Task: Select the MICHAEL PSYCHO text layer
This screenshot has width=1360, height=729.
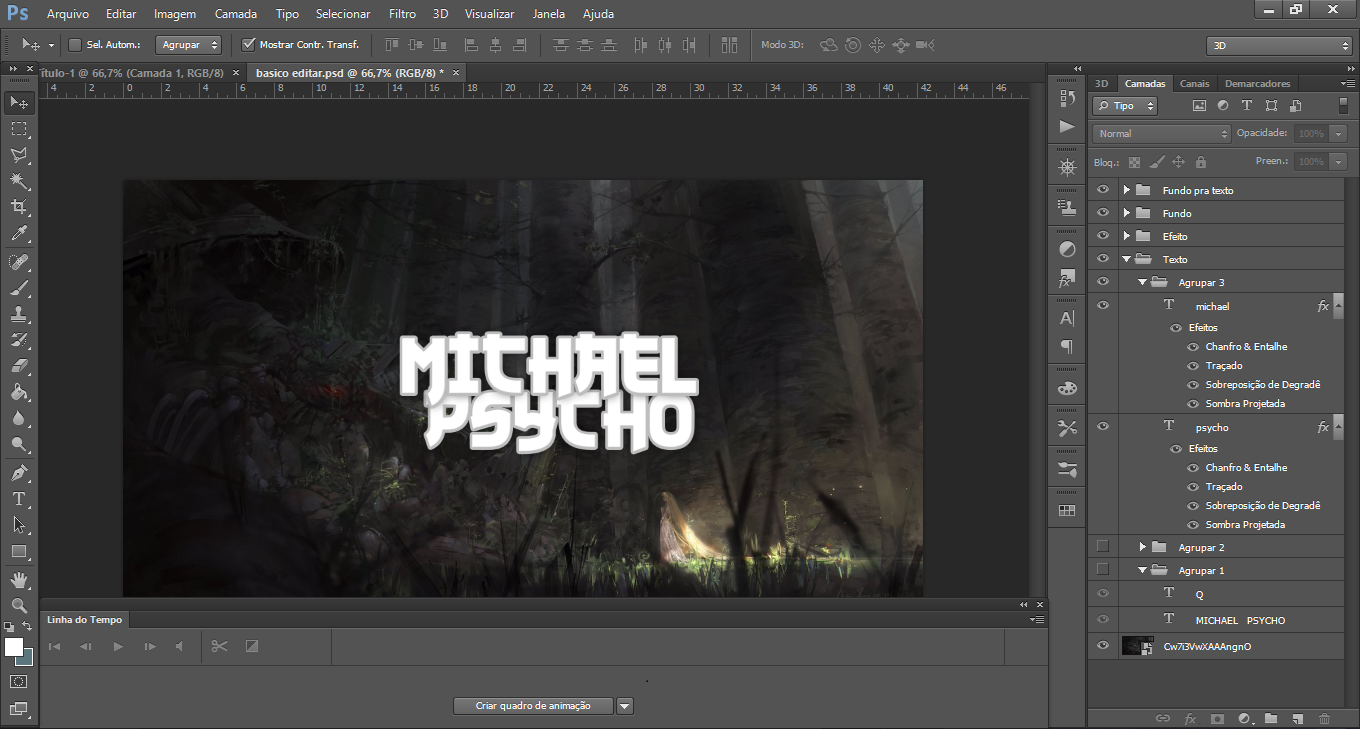Action: point(1240,620)
